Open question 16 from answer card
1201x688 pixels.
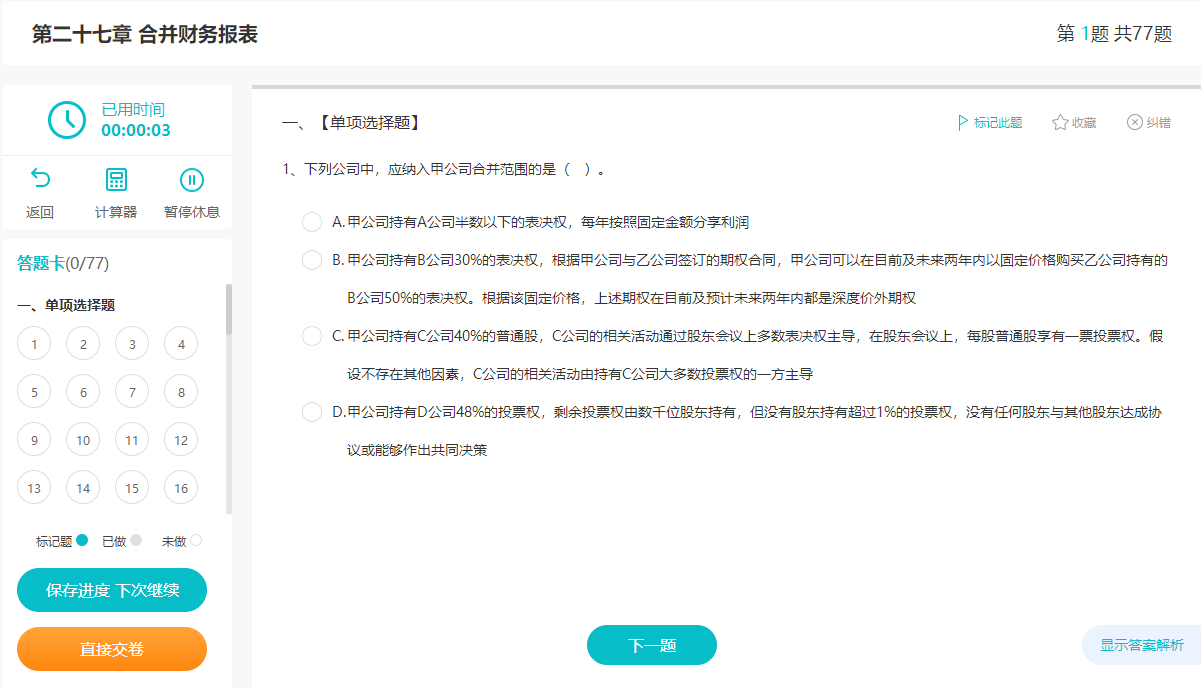[180, 487]
